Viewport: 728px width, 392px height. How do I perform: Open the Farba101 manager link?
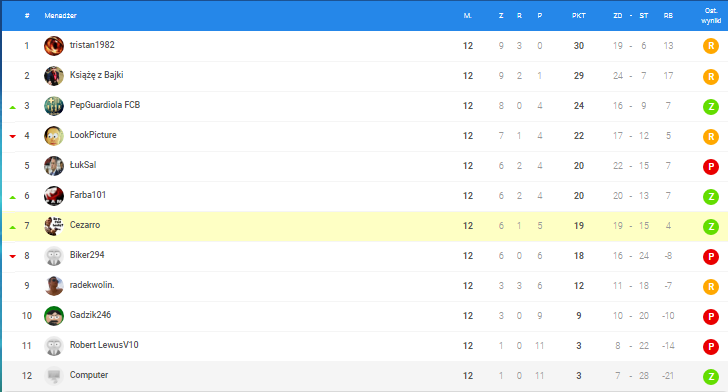(88, 195)
